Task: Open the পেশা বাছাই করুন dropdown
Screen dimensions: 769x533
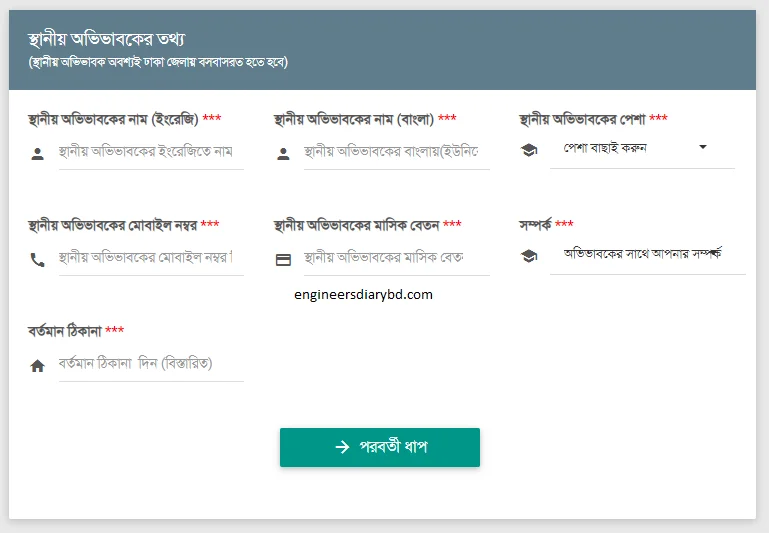Action: [x=630, y=148]
